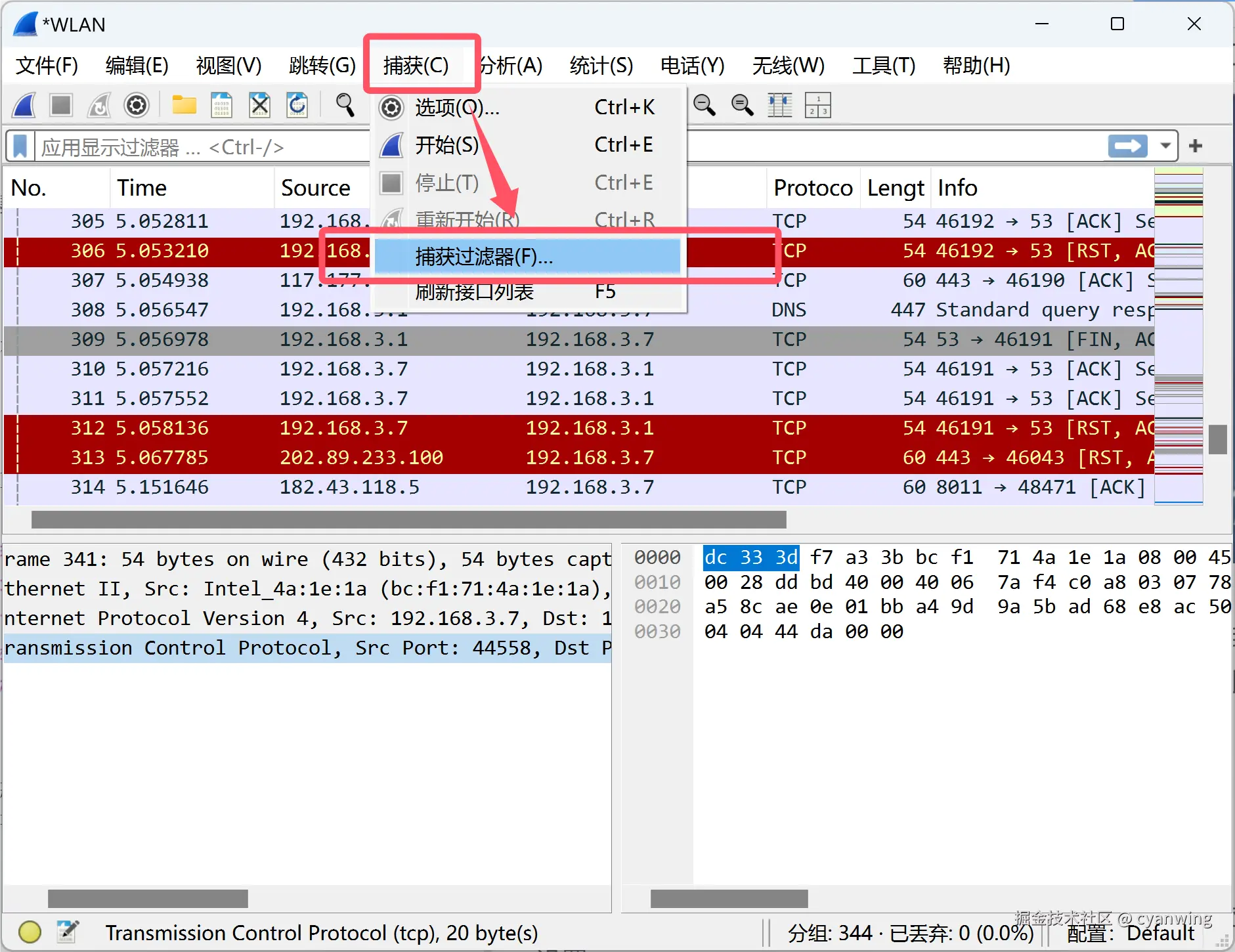Close the capture file via toolbar X icon

(259, 105)
